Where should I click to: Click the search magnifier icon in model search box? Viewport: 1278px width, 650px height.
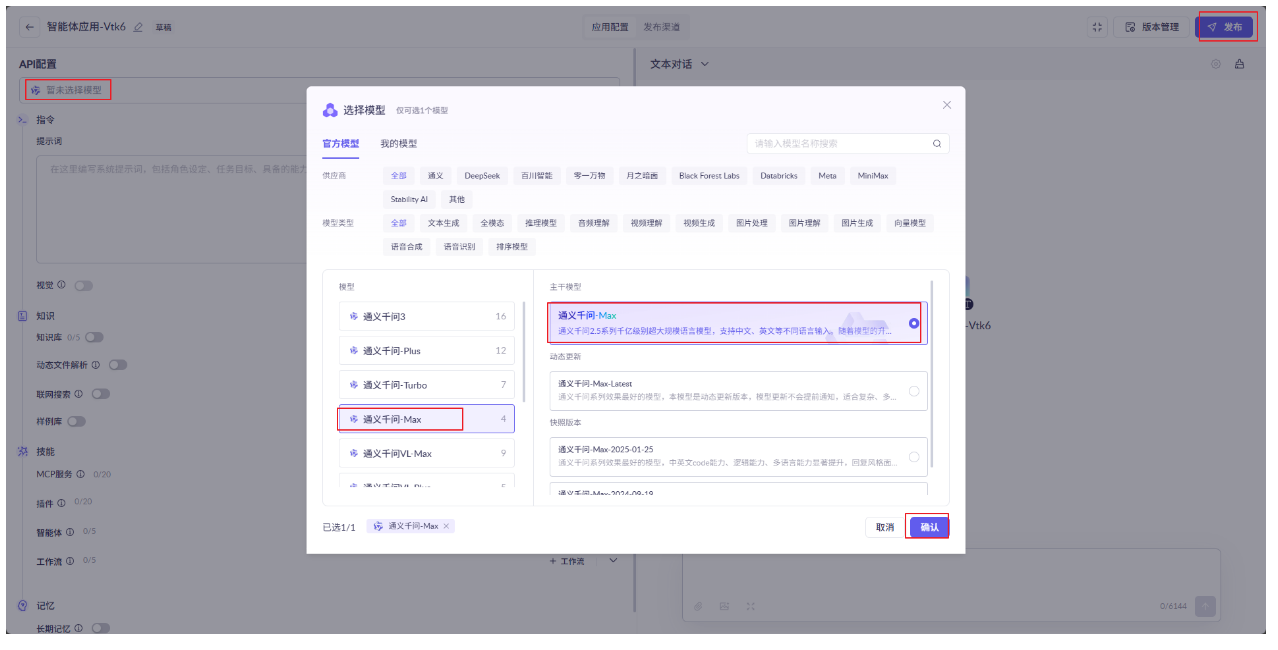coord(937,144)
